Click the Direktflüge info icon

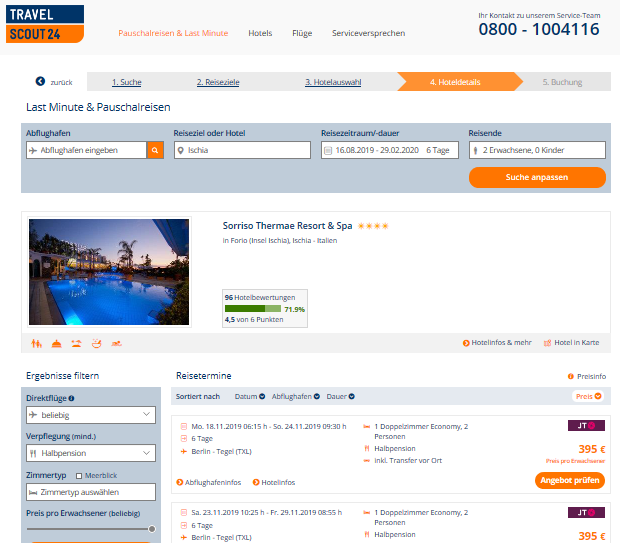[x=71, y=398]
